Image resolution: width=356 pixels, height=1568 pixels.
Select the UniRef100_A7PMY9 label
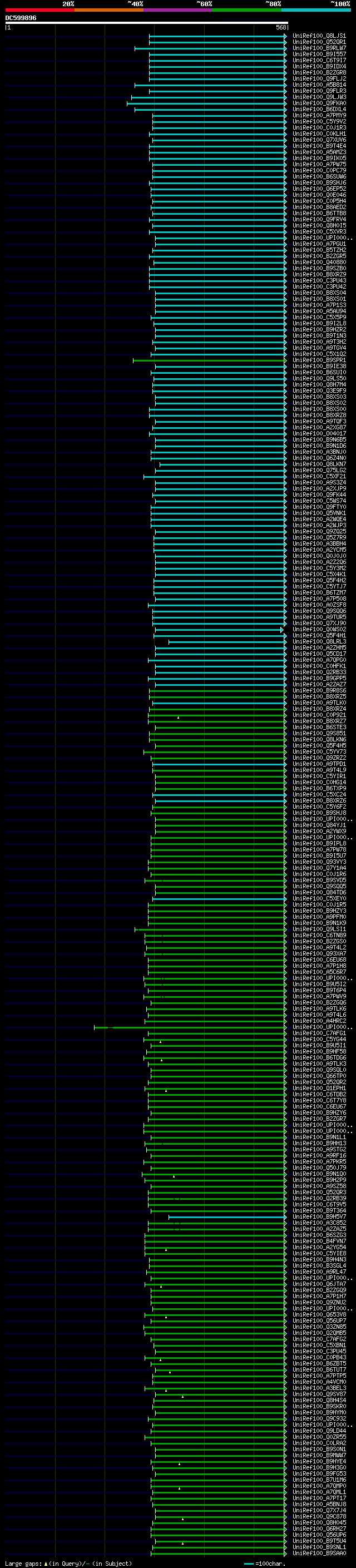pyautogui.click(x=319, y=116)
